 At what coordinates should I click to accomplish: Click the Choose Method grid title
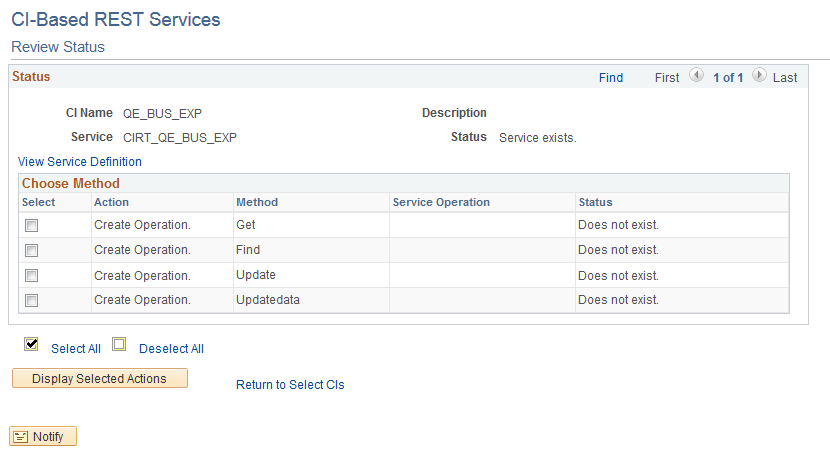tap(71, 184)
